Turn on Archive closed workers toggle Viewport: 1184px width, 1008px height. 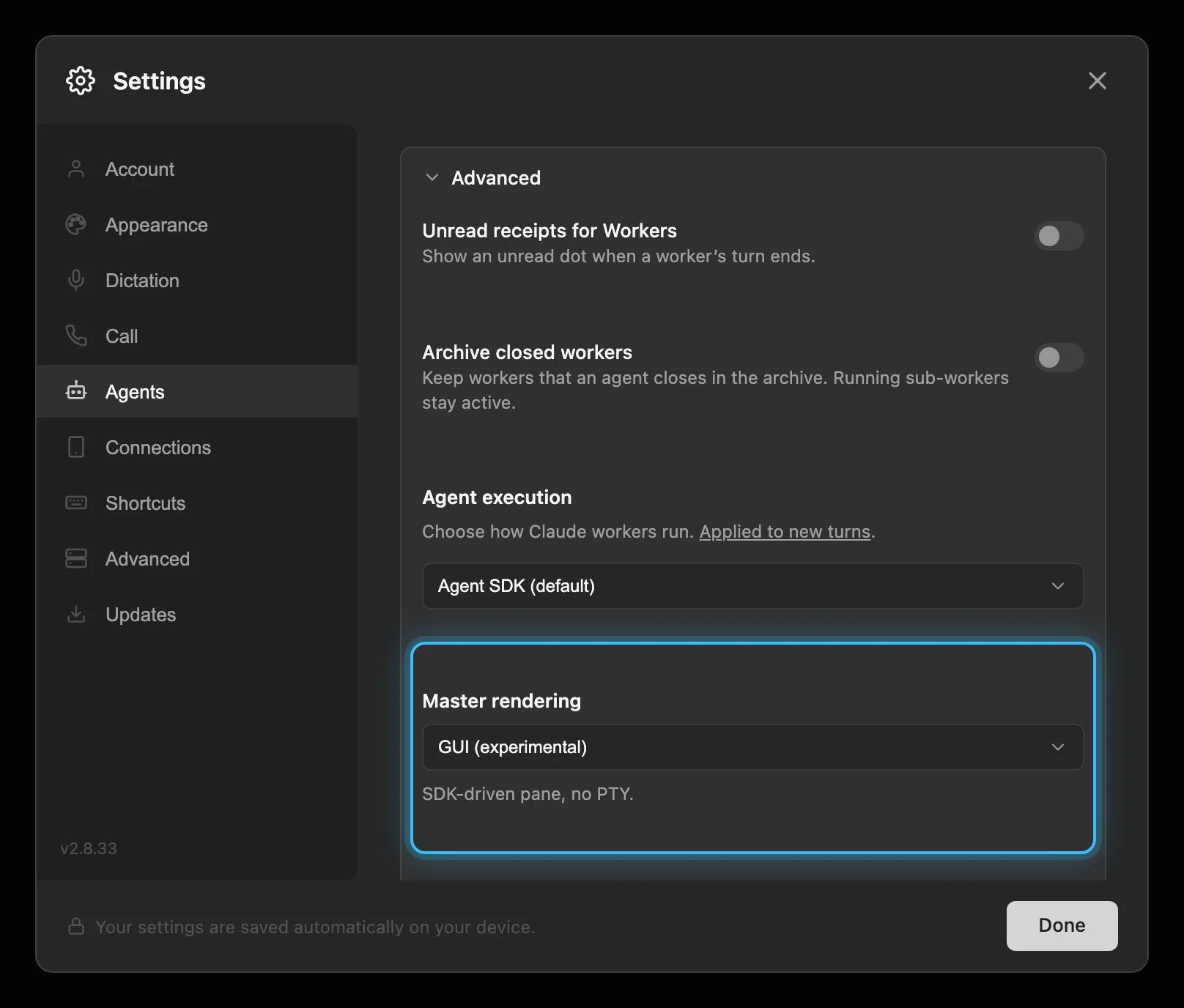coord(1059,357)
